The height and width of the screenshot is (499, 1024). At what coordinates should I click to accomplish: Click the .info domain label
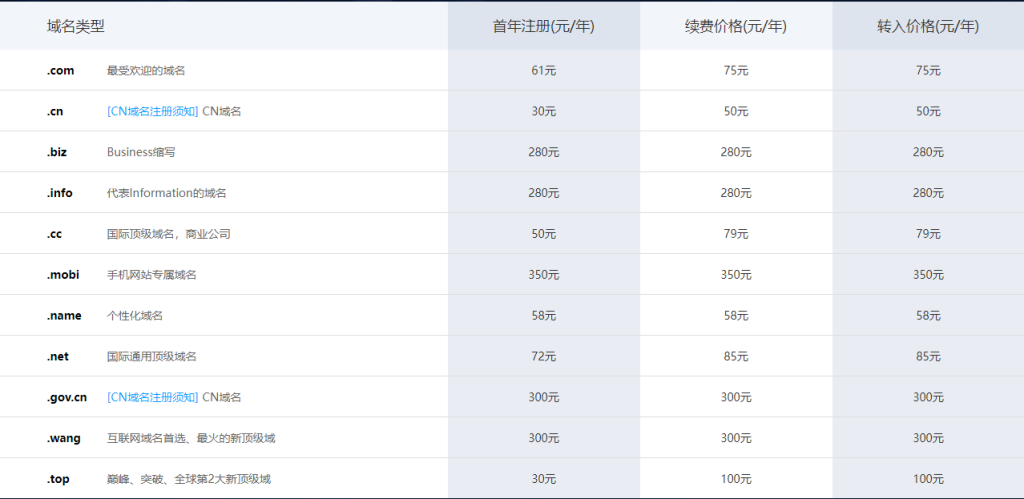click(x=59, y=193)
